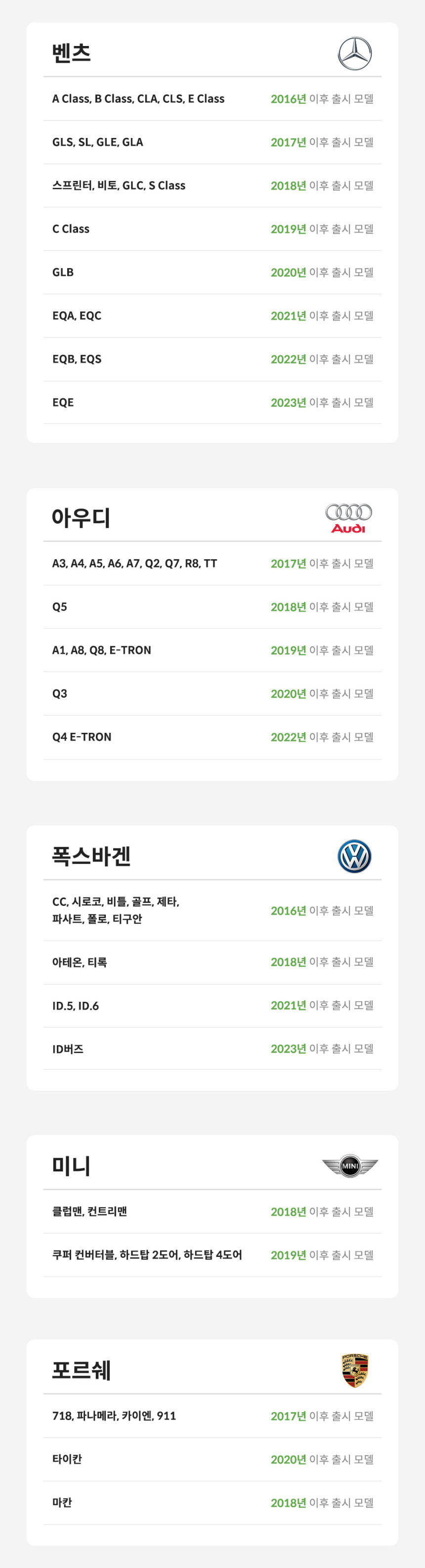Select the 아우디 section heading
Image resolution: width=425 pixels, height=1568 pixels.
point(81,518)
